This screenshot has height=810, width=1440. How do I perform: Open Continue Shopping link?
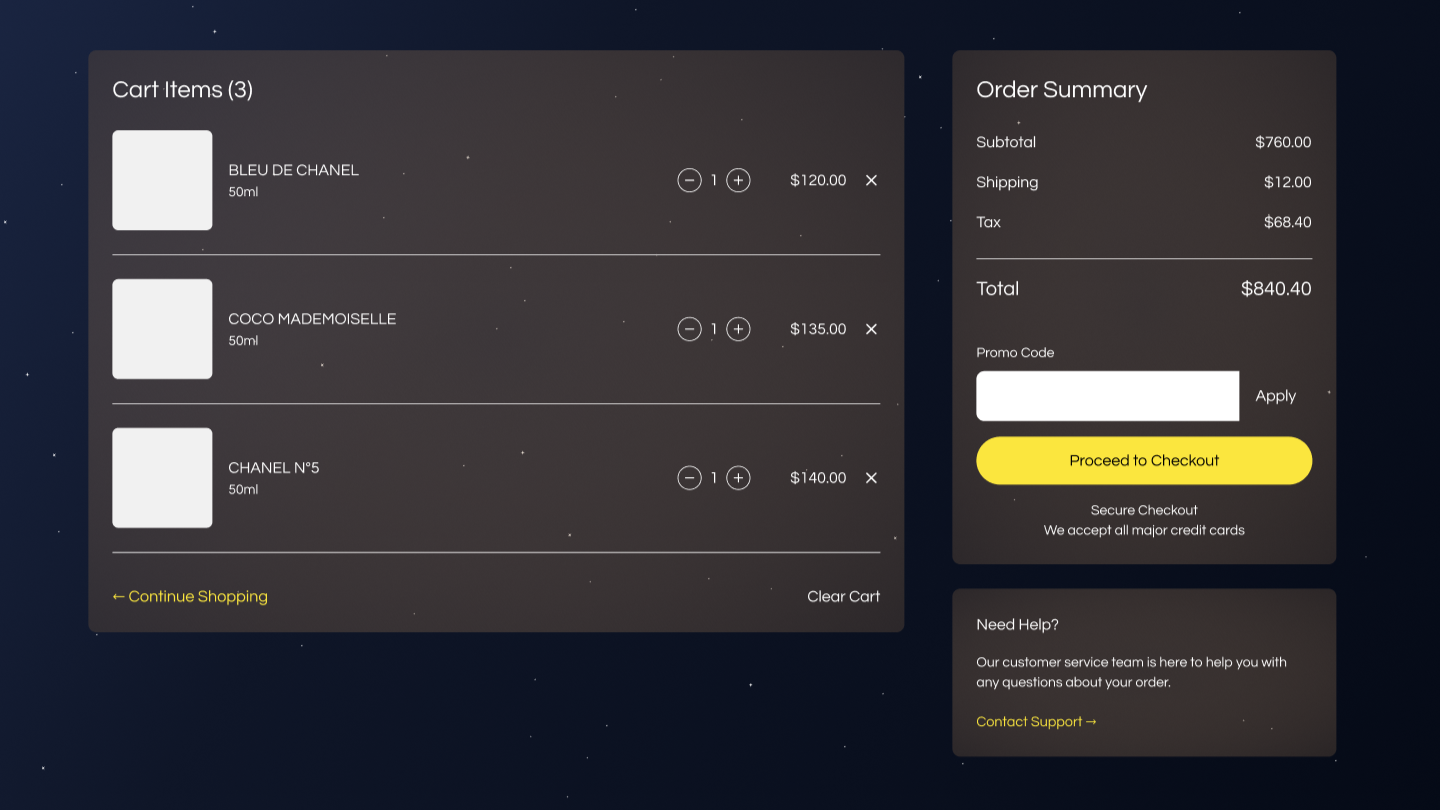(x=189, y=596)
